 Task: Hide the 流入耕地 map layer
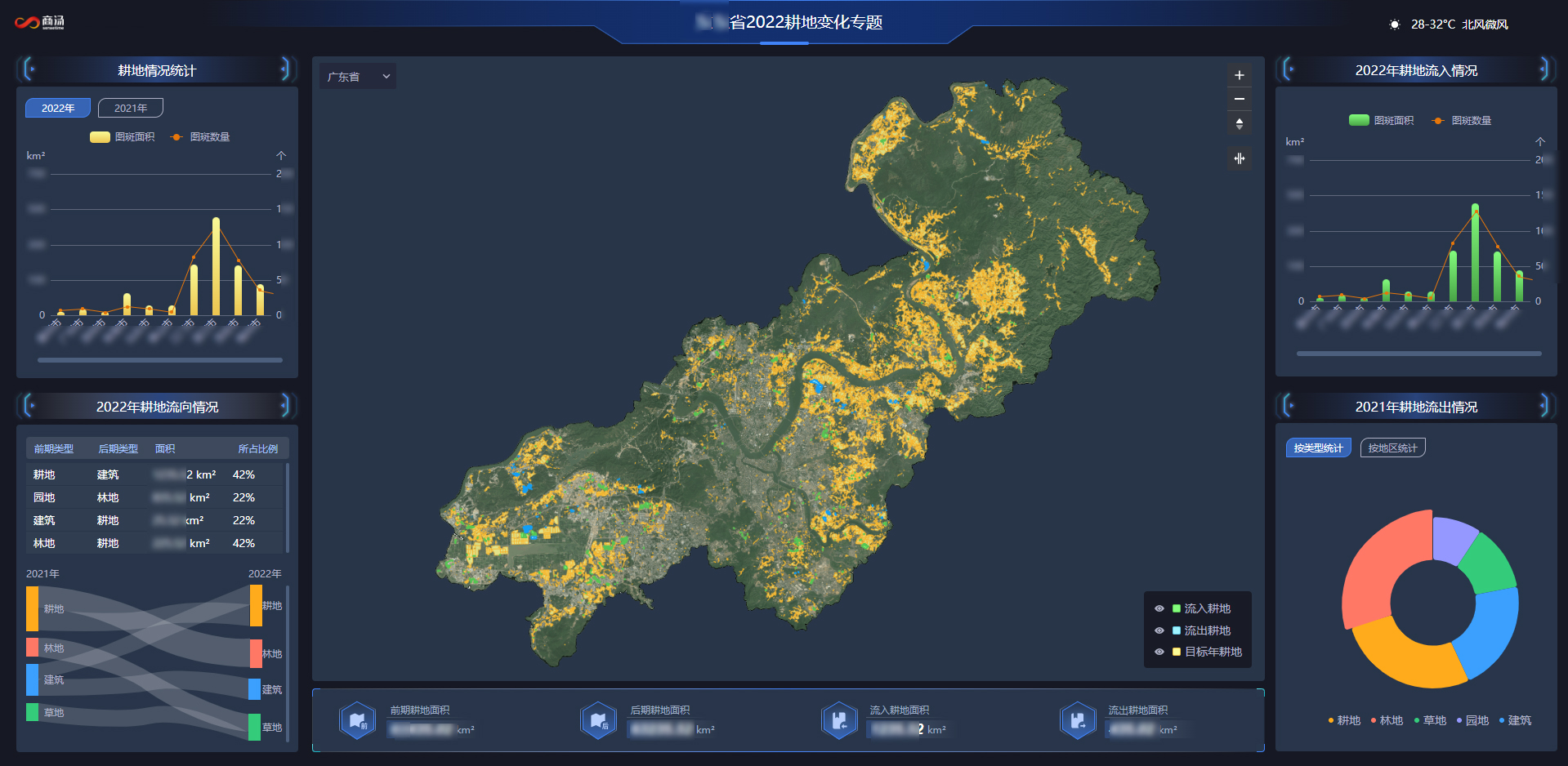pos(1159,608)
